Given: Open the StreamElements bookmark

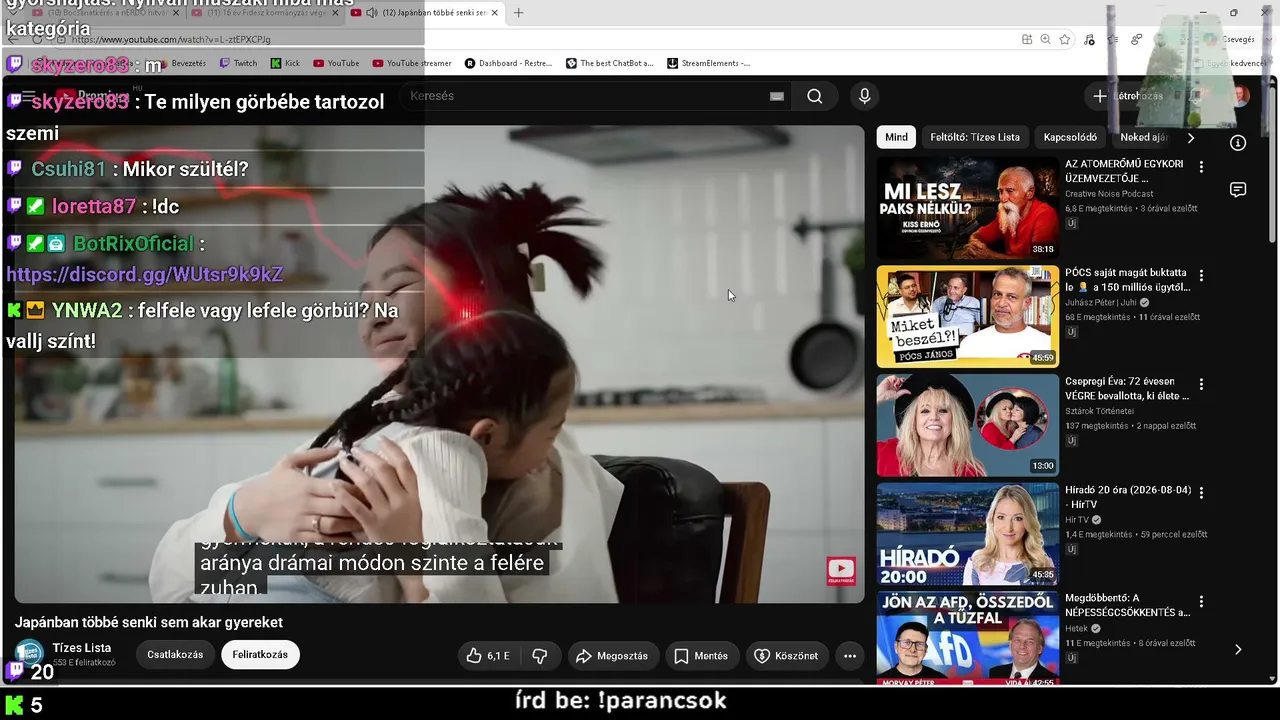Looking at the screenshot, I should (708, 63).
